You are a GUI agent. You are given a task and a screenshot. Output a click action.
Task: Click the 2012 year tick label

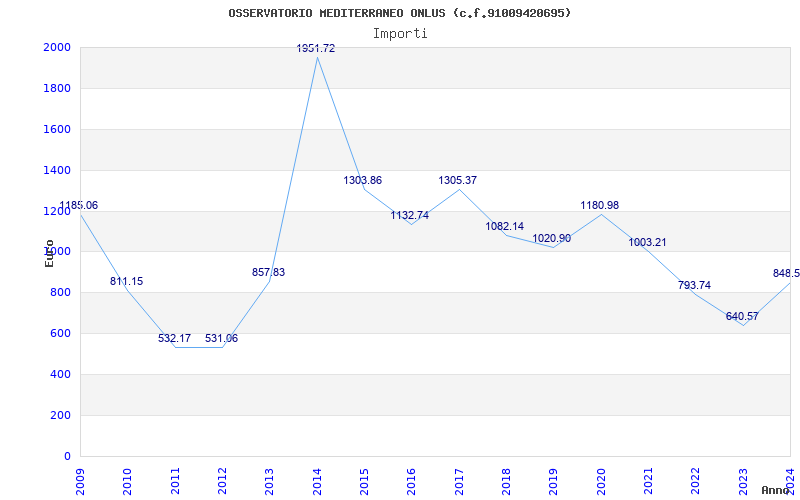(x=222, y=482)
